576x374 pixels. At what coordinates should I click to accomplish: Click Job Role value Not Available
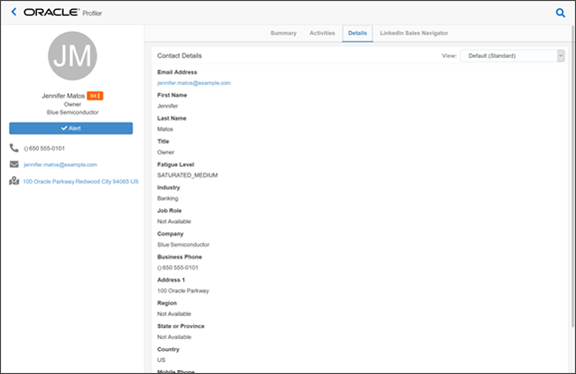click(x=174, y=222)
